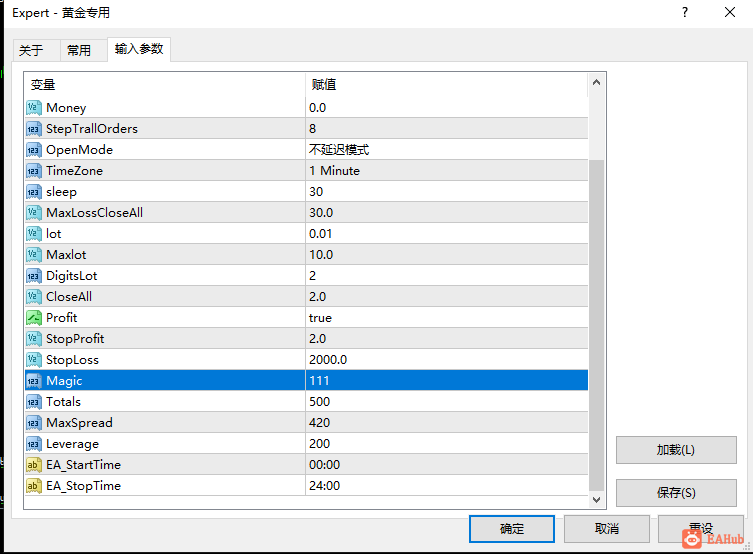The image size is (753, 554).
Task: Click the 保存(S) button
Action: click(x=676, y=493)
